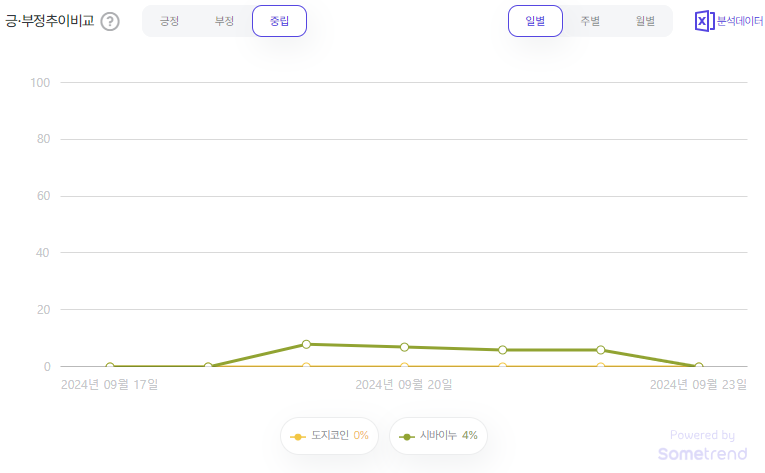Click the 2024년 09월 20일 axis label
The image size is (765, 473).
click(404, 385)
